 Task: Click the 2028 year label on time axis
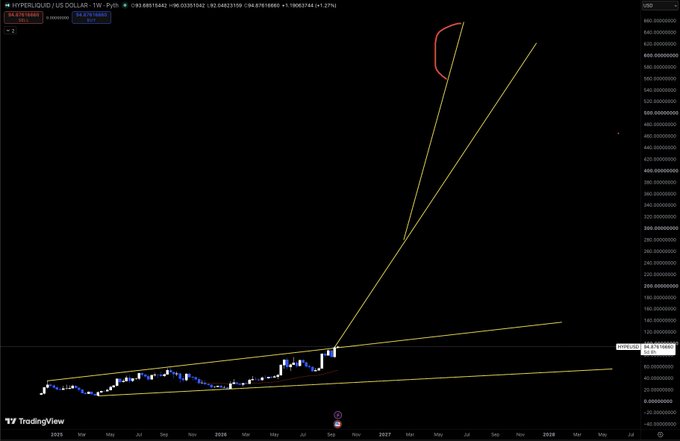click(x=549, y=434)
